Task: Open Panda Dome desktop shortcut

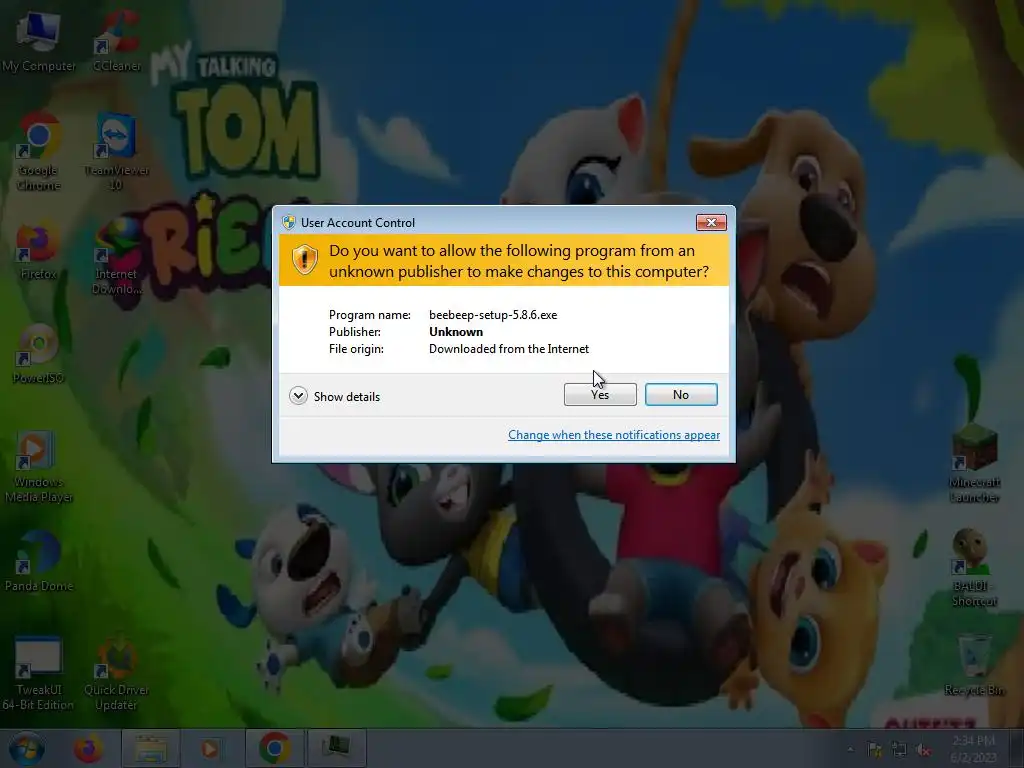Action: point(39,563)
